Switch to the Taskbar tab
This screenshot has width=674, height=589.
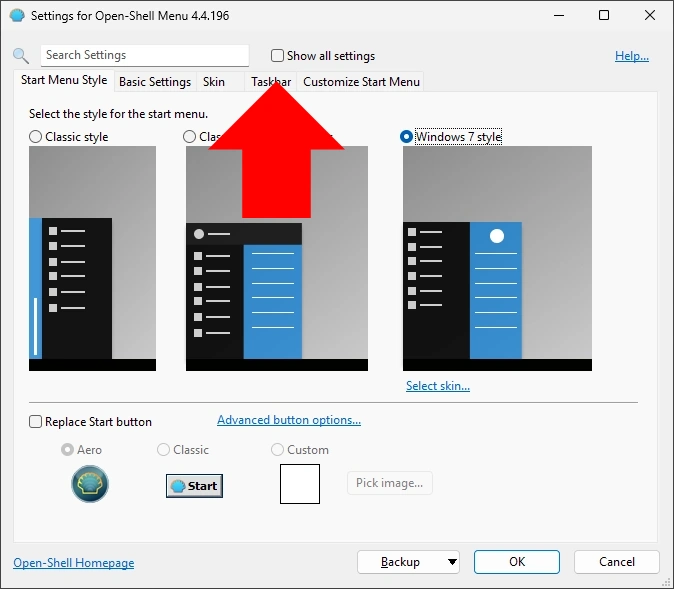tap(271, 82)
